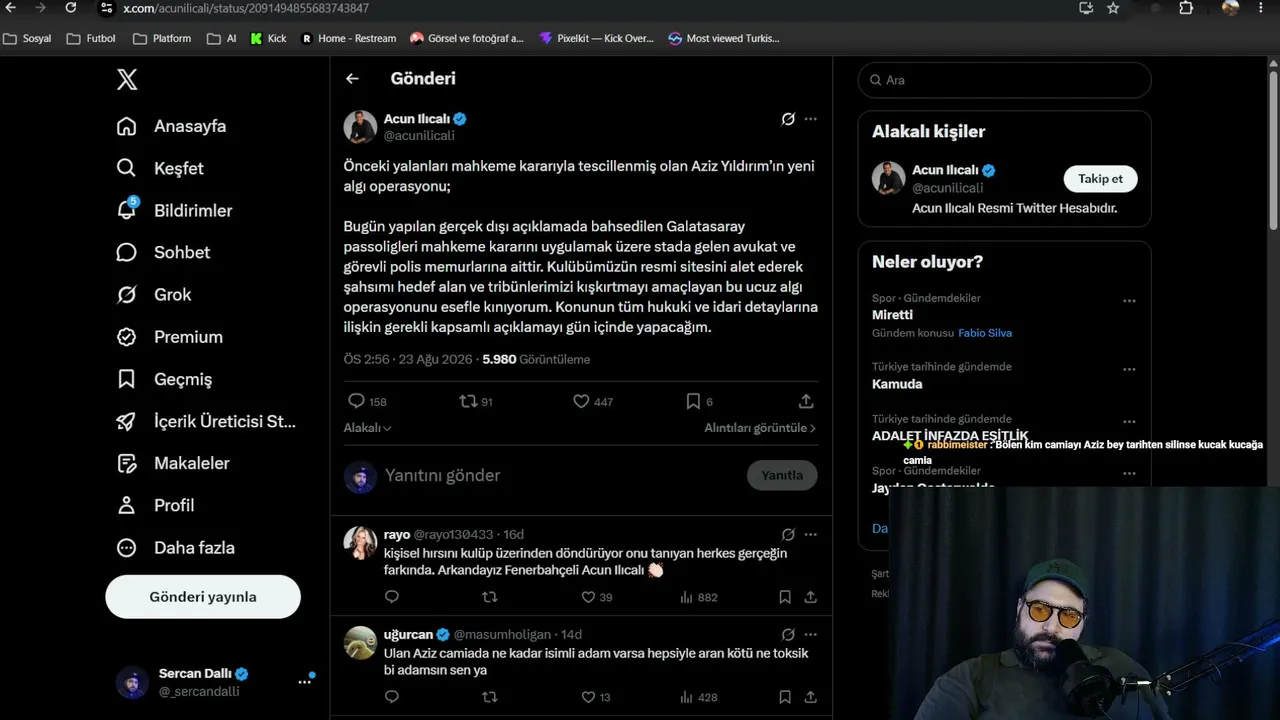Click the Fabio Silva trend link
Viewport: 1280px width, 720px height.
click(985, 333)
